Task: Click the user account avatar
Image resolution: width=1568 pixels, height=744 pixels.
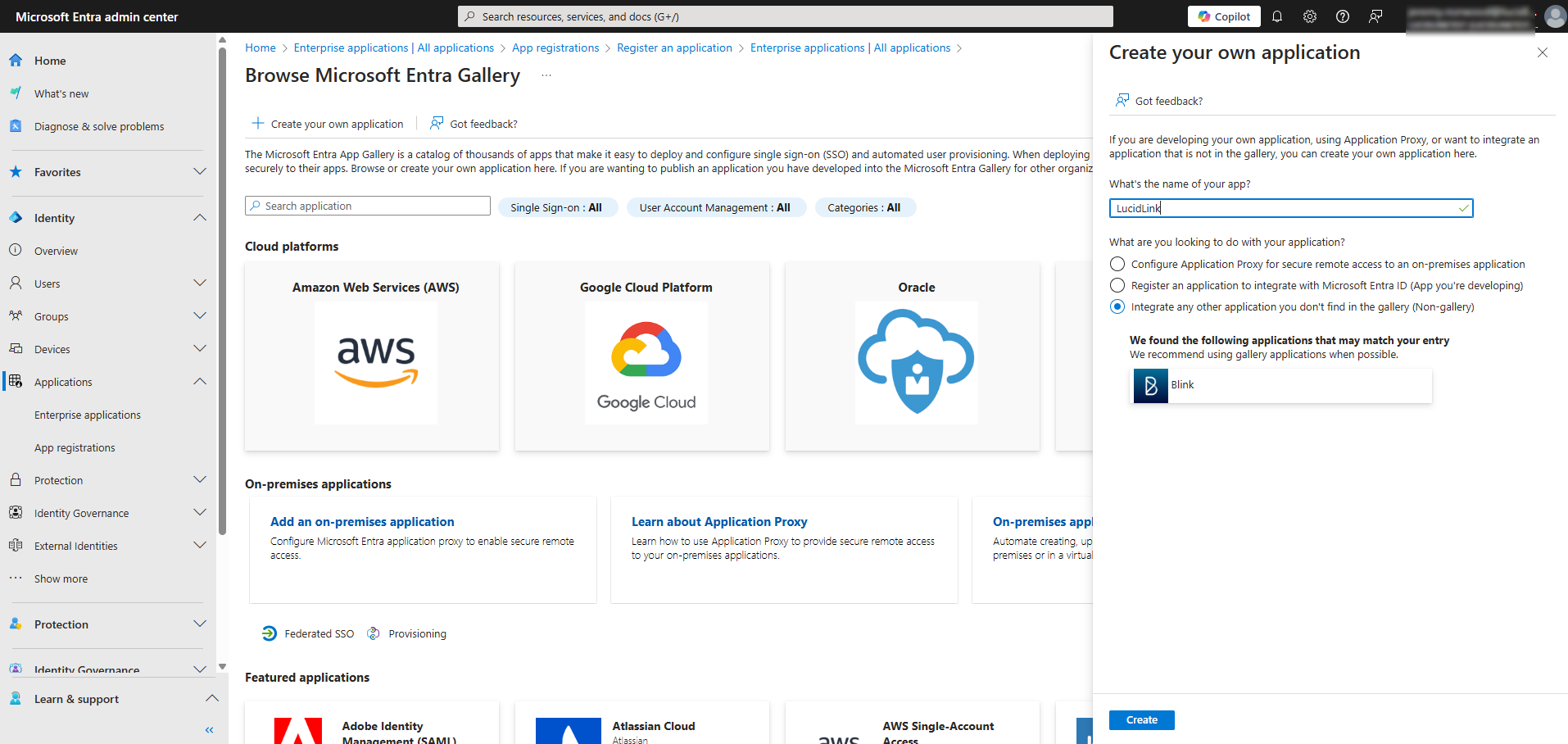Action: [1555, 16]
